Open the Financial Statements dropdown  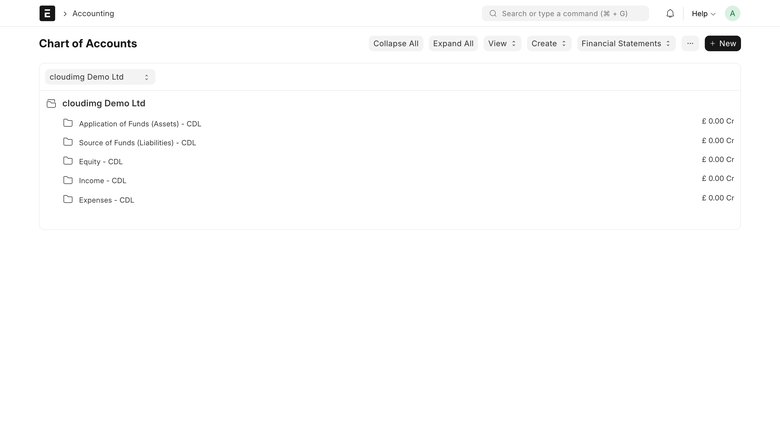(x=626, y=43)
